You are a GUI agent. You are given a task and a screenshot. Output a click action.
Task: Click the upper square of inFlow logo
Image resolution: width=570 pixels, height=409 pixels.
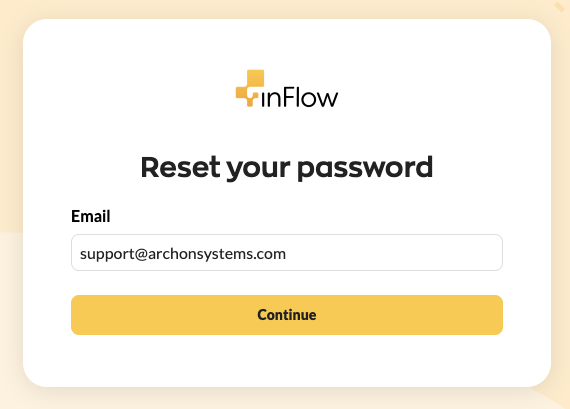tap(256, 78)
